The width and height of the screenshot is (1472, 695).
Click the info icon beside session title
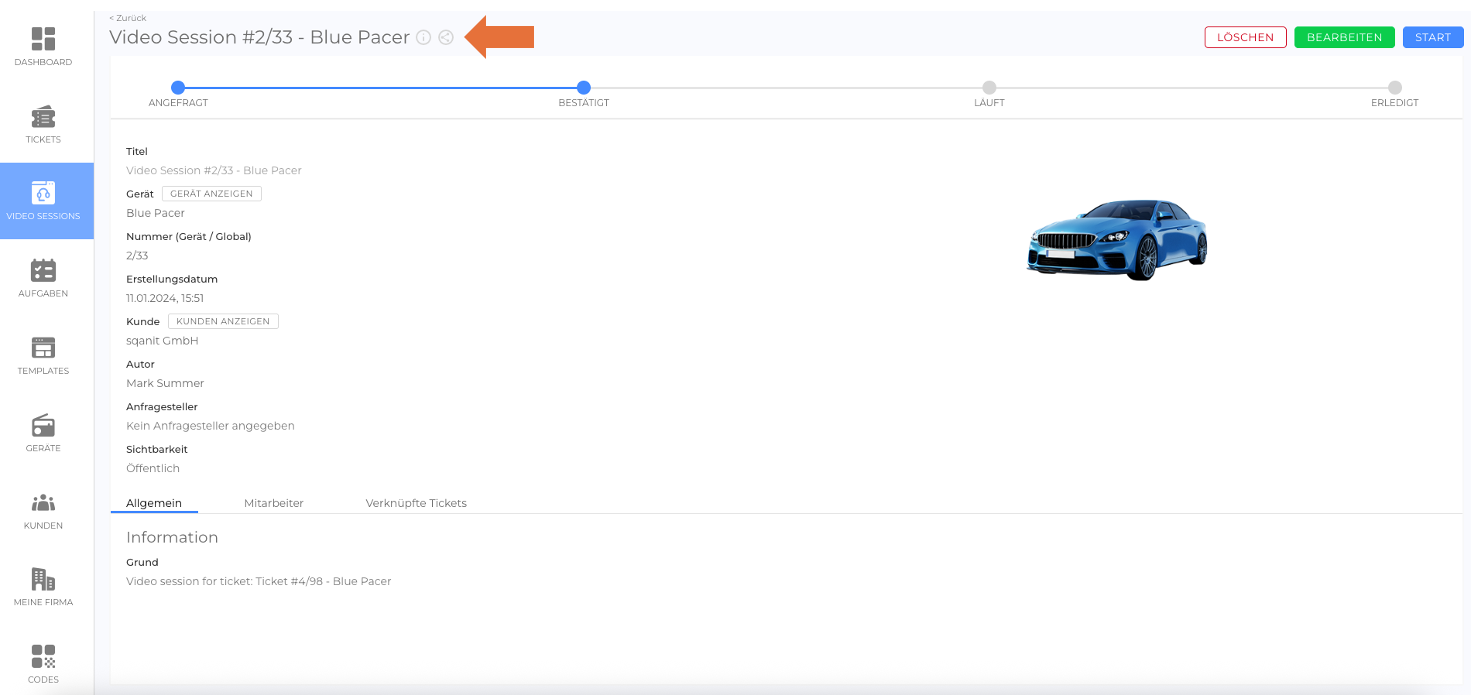coord(423,38)
